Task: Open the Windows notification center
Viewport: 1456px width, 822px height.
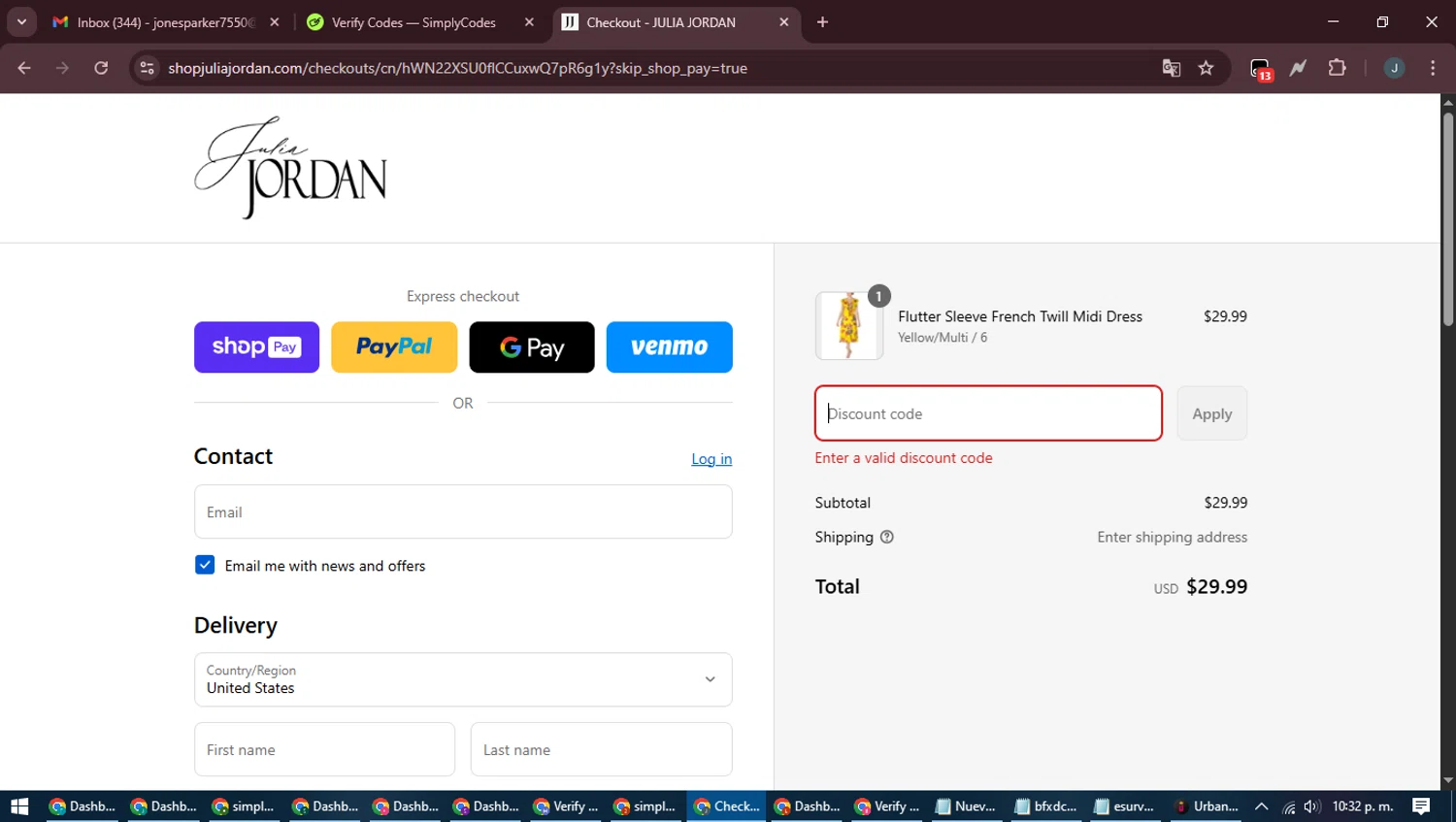Action: pos(1421,806)
